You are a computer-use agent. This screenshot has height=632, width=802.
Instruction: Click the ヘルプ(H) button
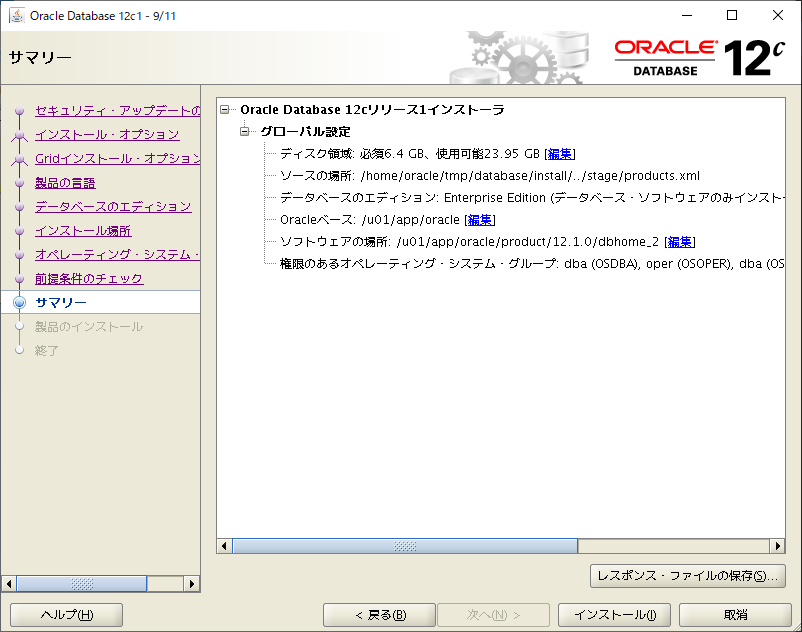click(x=66, y=615)
